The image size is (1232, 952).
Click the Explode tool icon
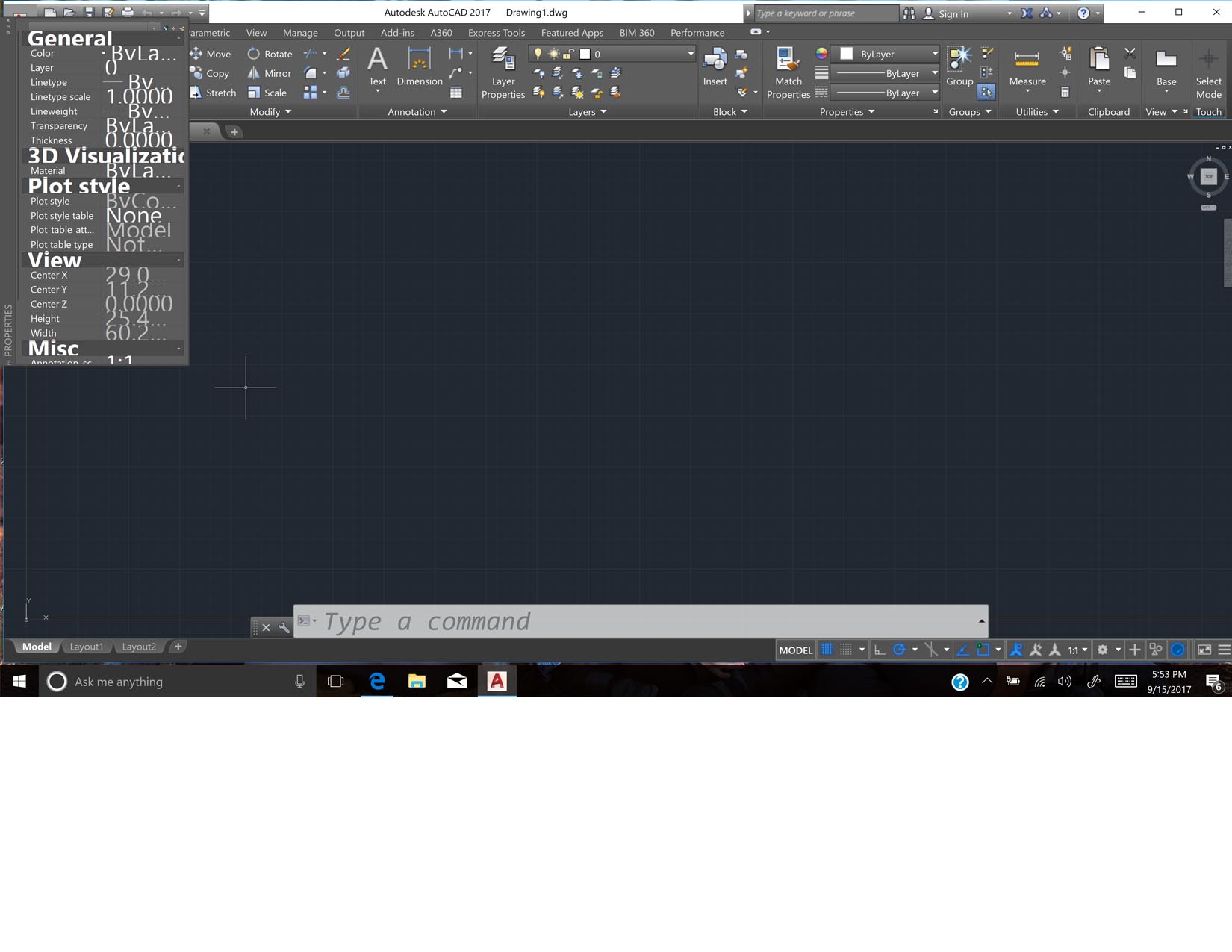[343, 73]
